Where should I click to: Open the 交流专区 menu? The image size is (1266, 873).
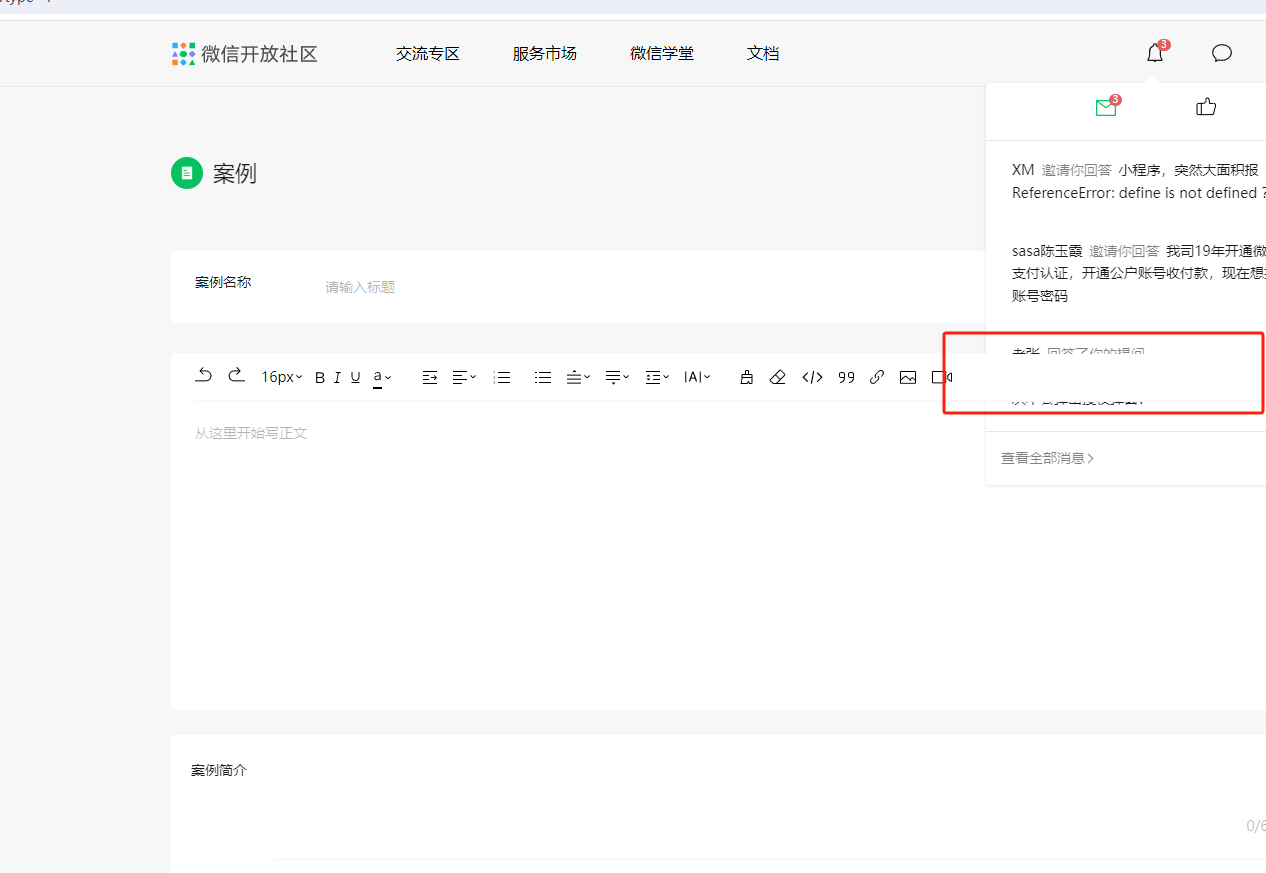coord(427,54)
